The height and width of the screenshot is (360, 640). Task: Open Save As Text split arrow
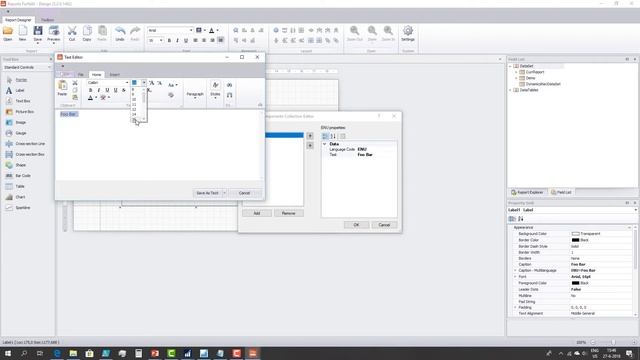pyautogui.click(x=224, y=193)
